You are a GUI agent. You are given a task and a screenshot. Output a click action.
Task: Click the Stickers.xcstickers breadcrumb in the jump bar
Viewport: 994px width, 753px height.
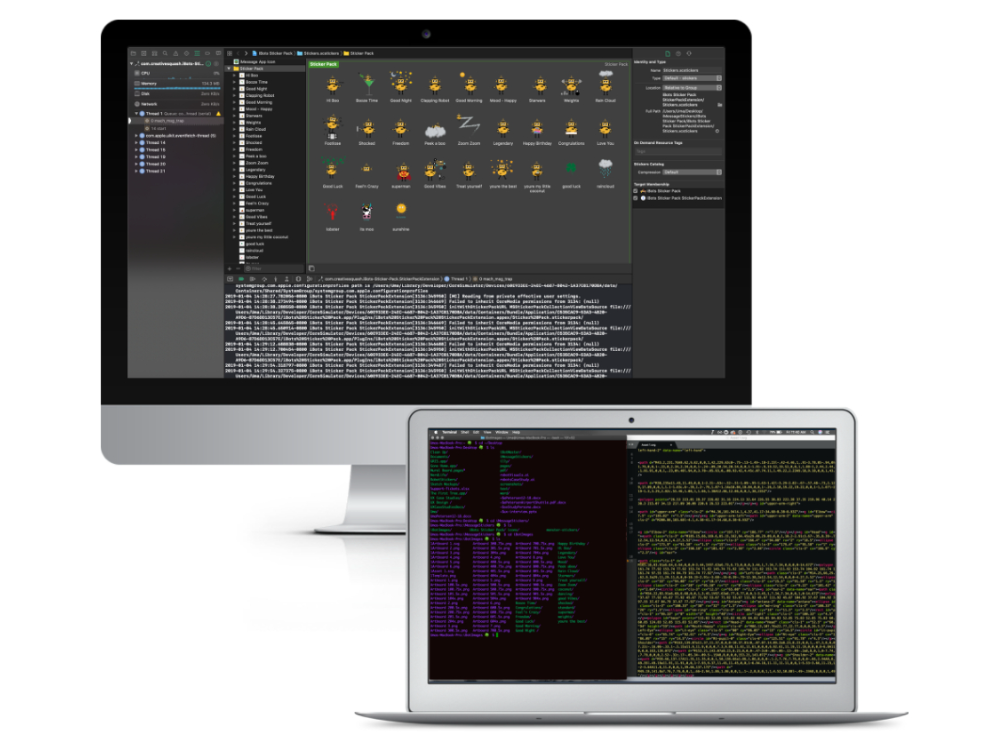click(319, 53)
